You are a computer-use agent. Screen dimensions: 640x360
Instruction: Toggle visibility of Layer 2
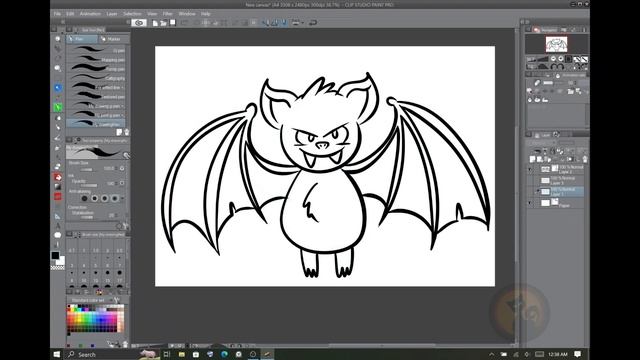pyautogui.click(x=530, y=169)
